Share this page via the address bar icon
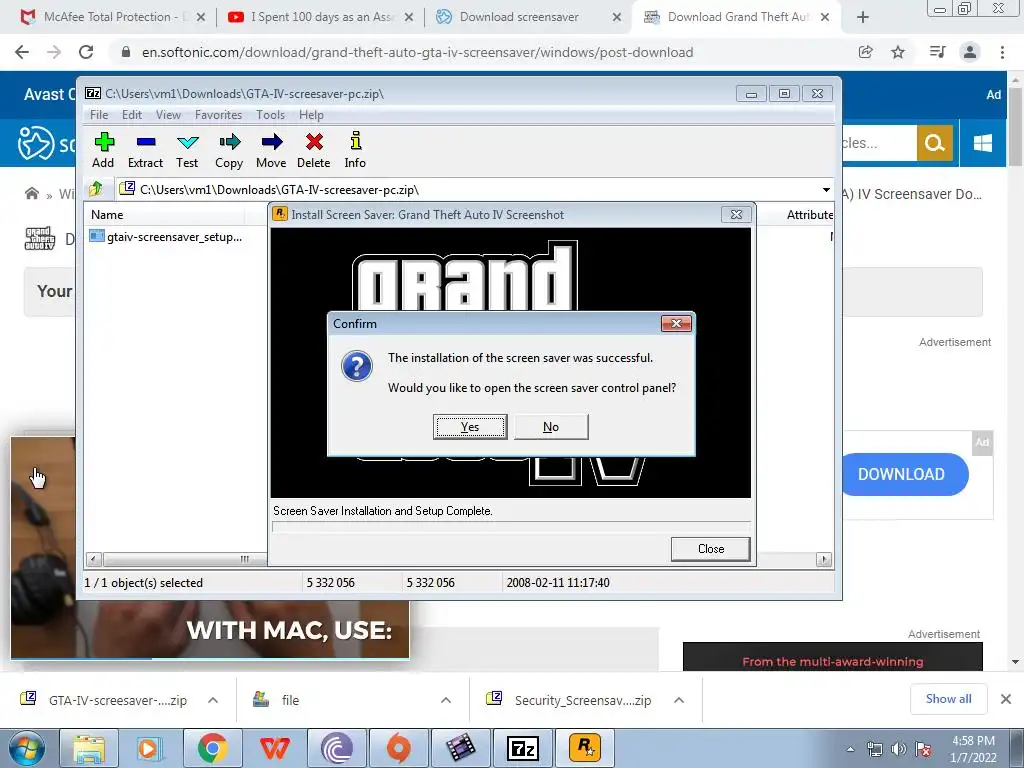Screen dimensions: 1024x768 pyautogui.click(x=866, y=52)
